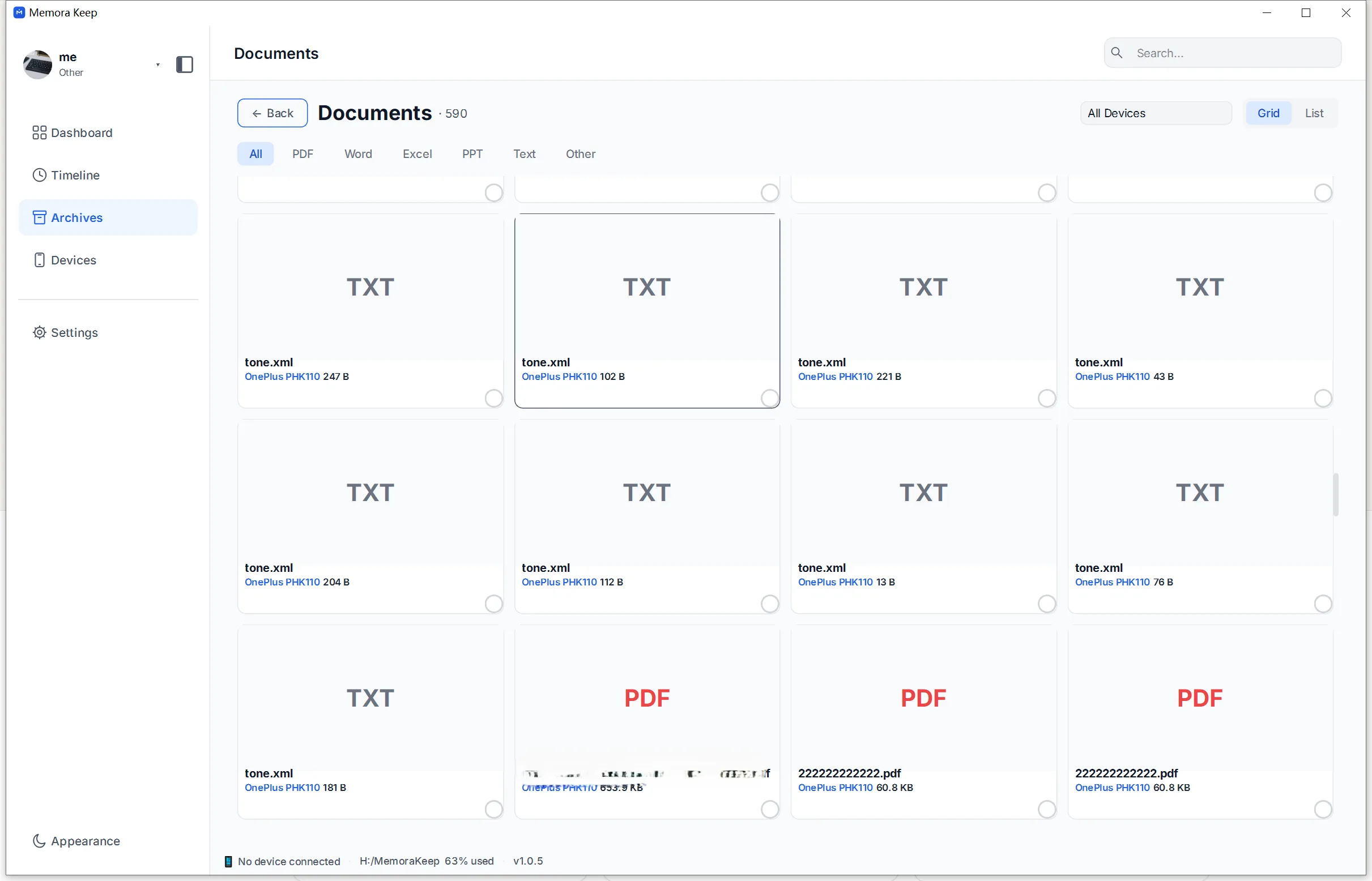Click the Devices phone icon
Viewport: 1372px width, 881px height.
(x=39, y=260)
